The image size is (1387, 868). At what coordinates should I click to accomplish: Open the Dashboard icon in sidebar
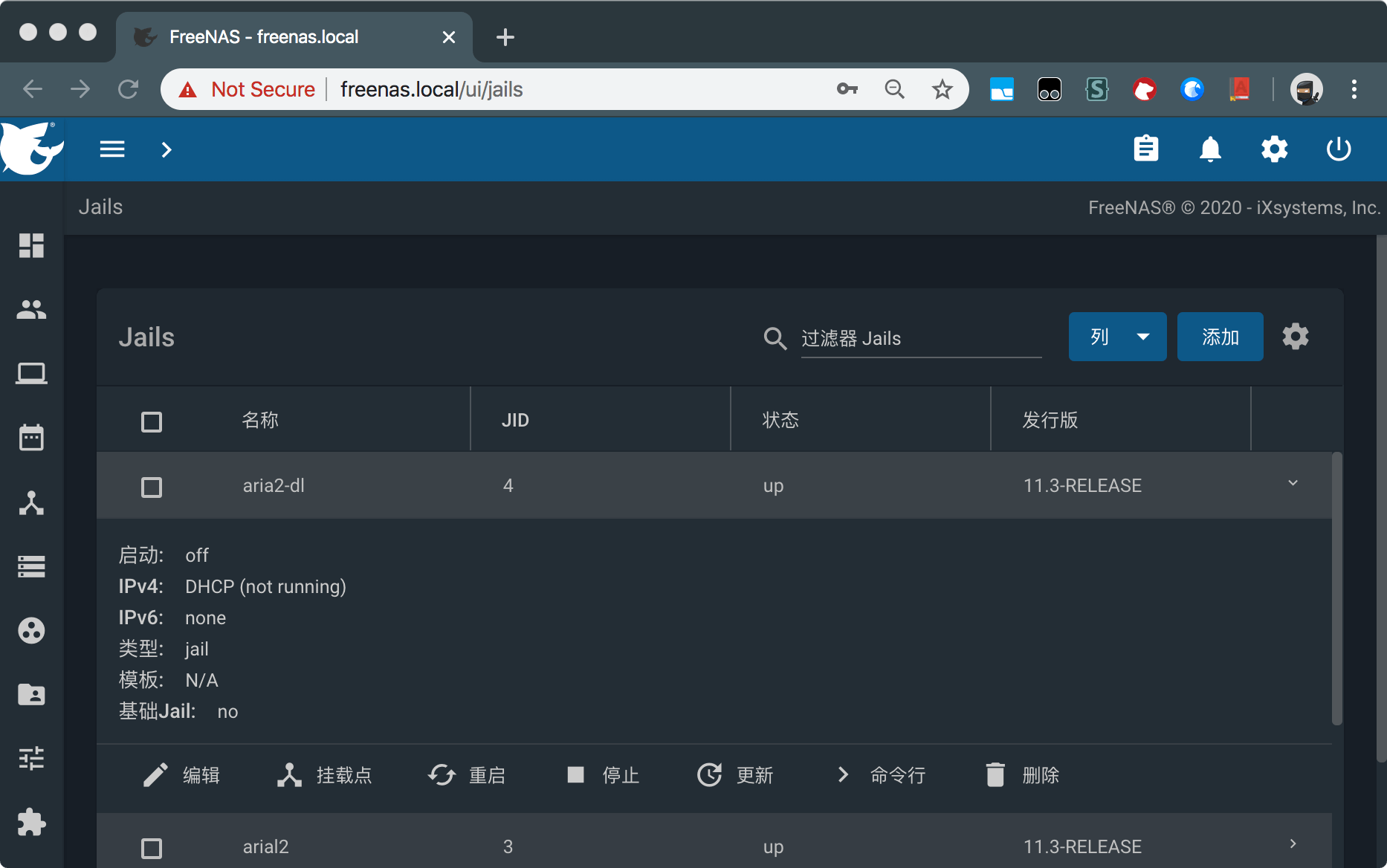31,245
